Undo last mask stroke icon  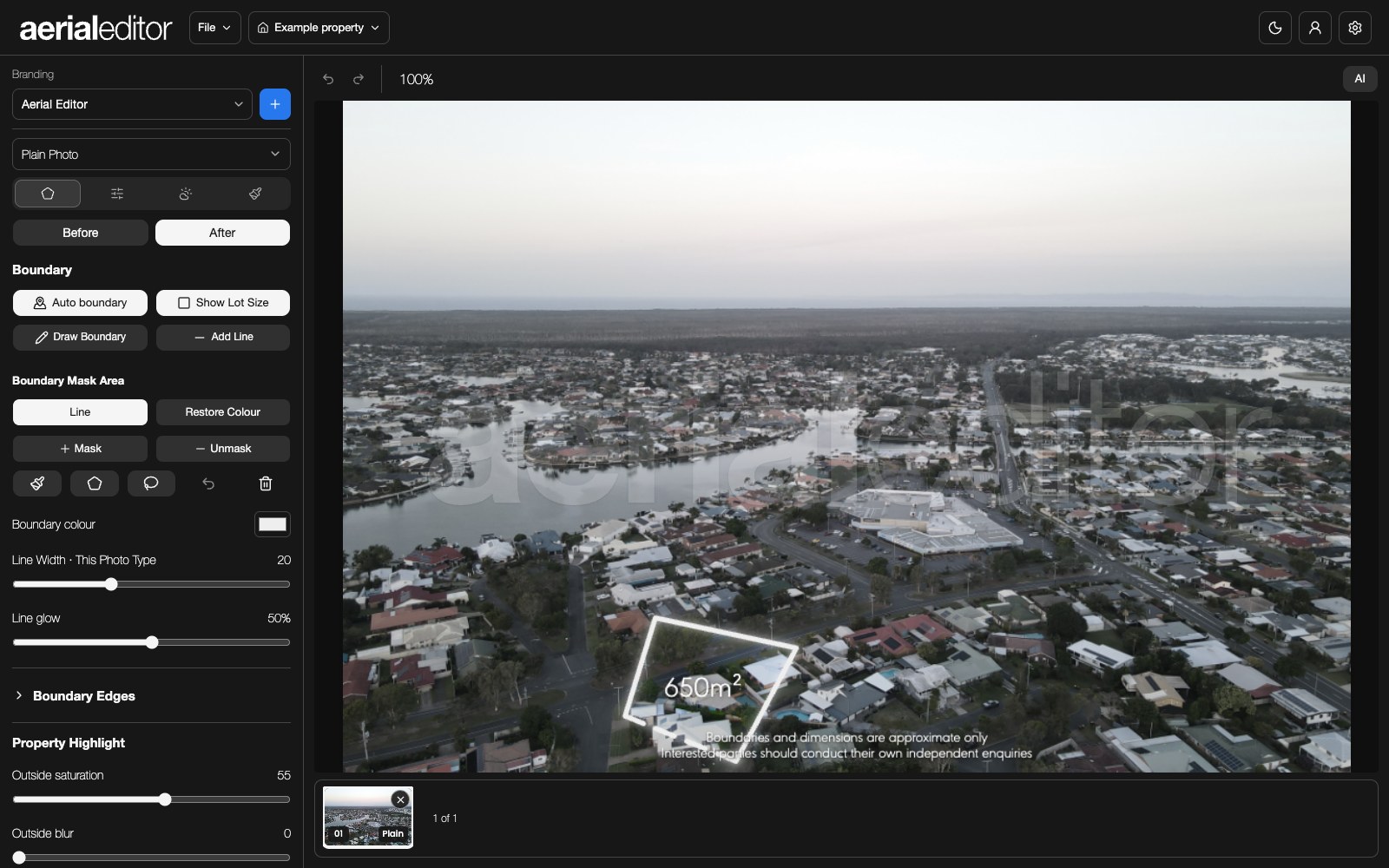point(208,483)
